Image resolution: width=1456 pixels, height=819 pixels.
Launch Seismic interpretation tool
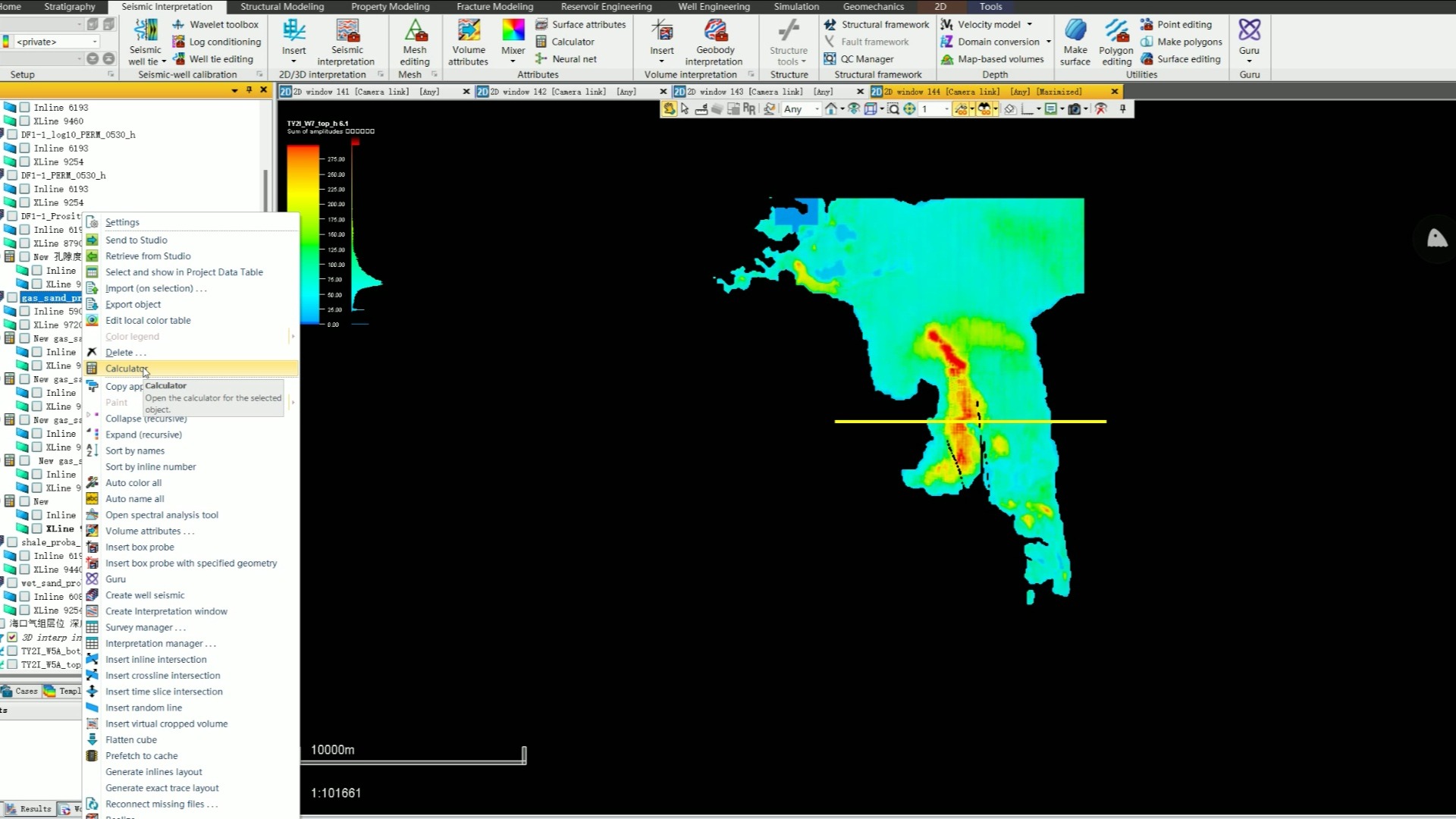346,42
